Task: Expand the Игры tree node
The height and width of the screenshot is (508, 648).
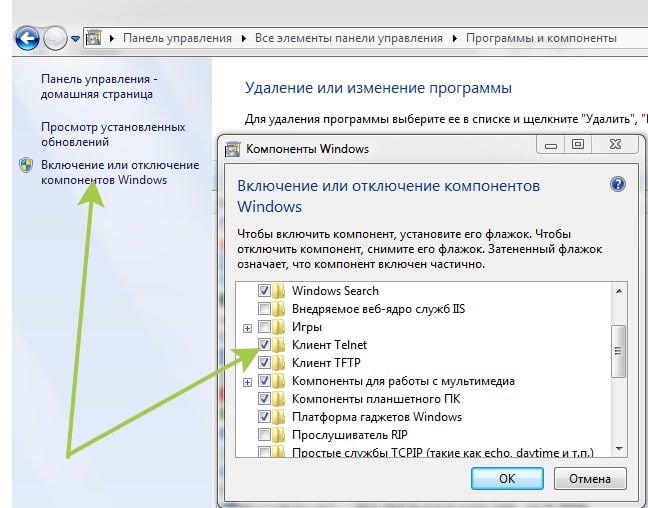Action: point(247,328)
